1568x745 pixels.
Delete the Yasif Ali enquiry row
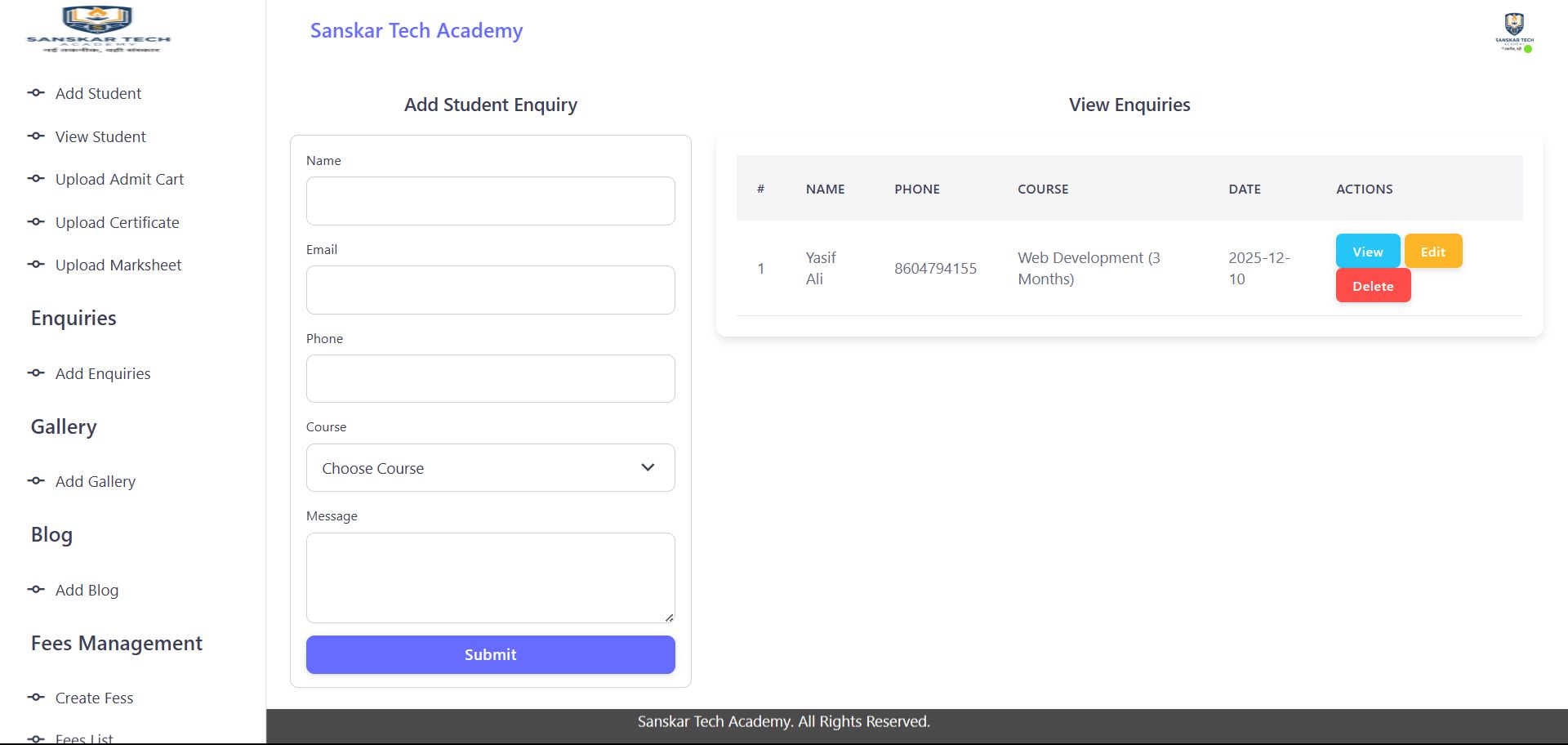[x=1372, y=286]
